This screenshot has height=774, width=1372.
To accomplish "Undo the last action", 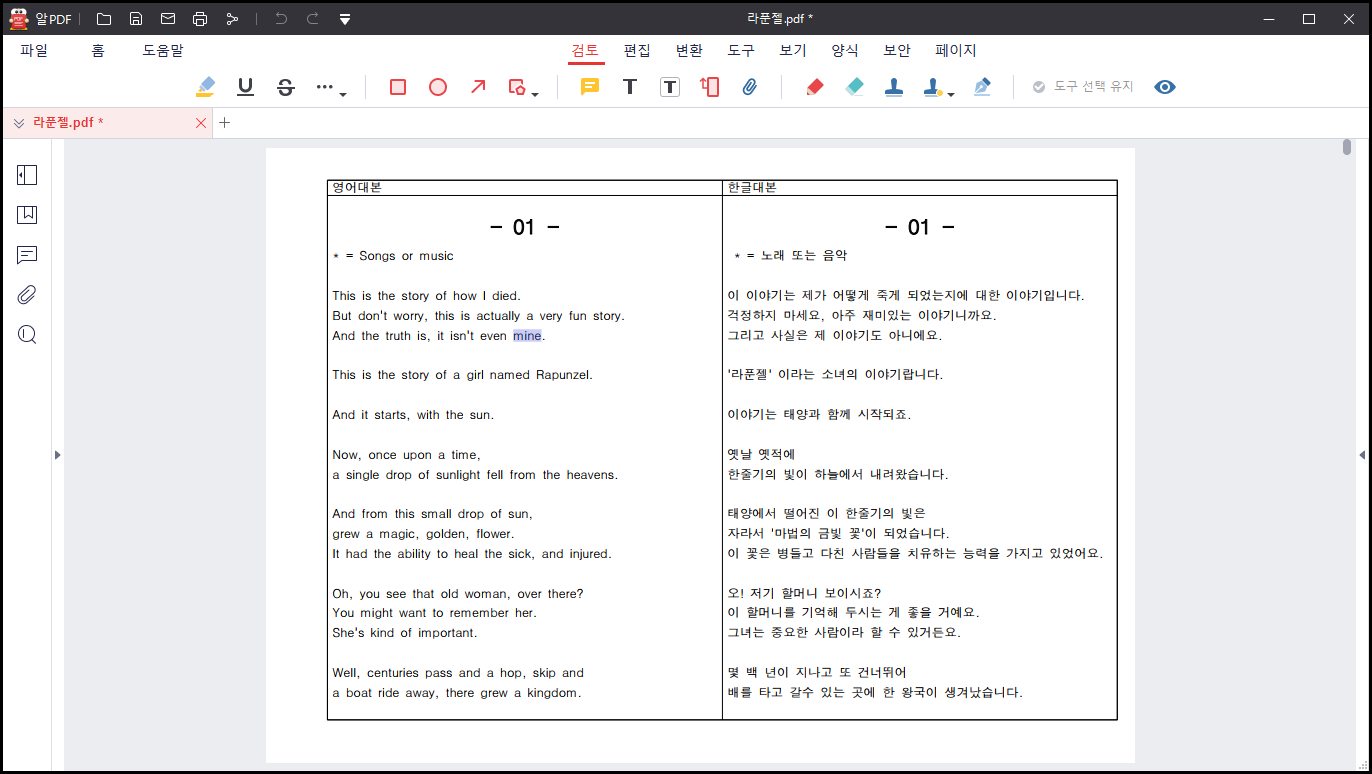I will coord(281,19).
